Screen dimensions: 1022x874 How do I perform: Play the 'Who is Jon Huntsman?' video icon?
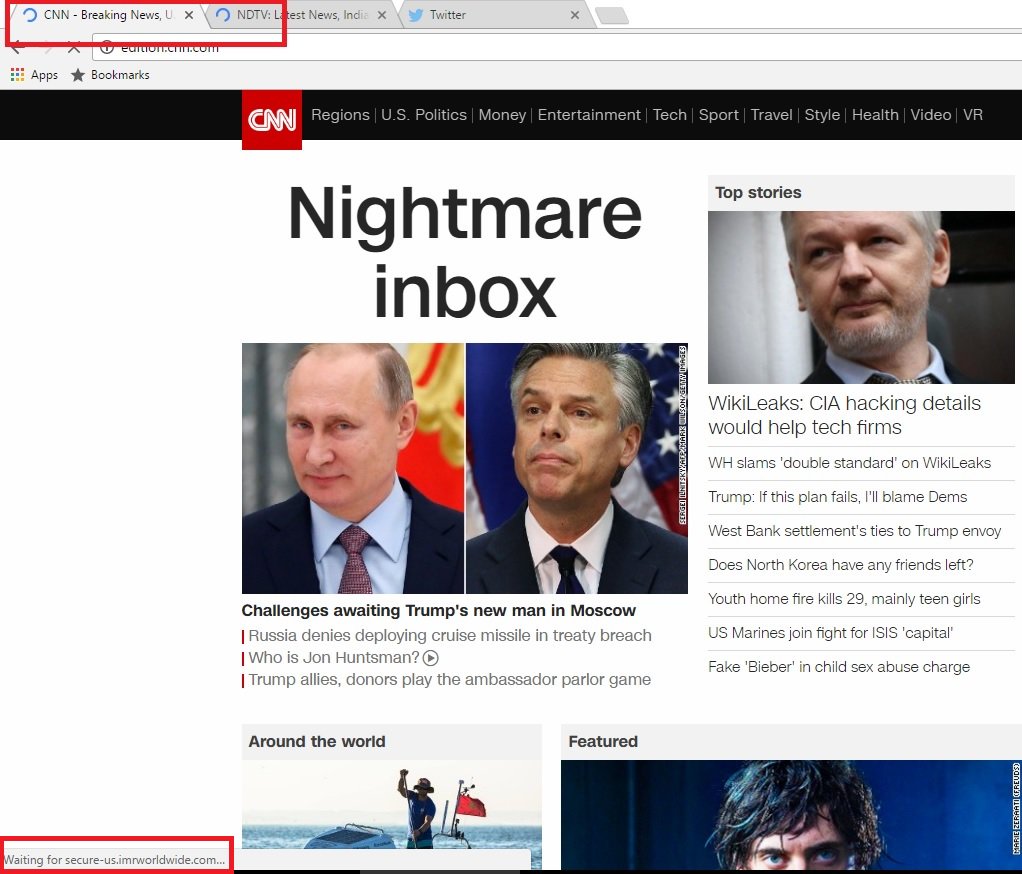pyautogui.click(x=430, y=658)
